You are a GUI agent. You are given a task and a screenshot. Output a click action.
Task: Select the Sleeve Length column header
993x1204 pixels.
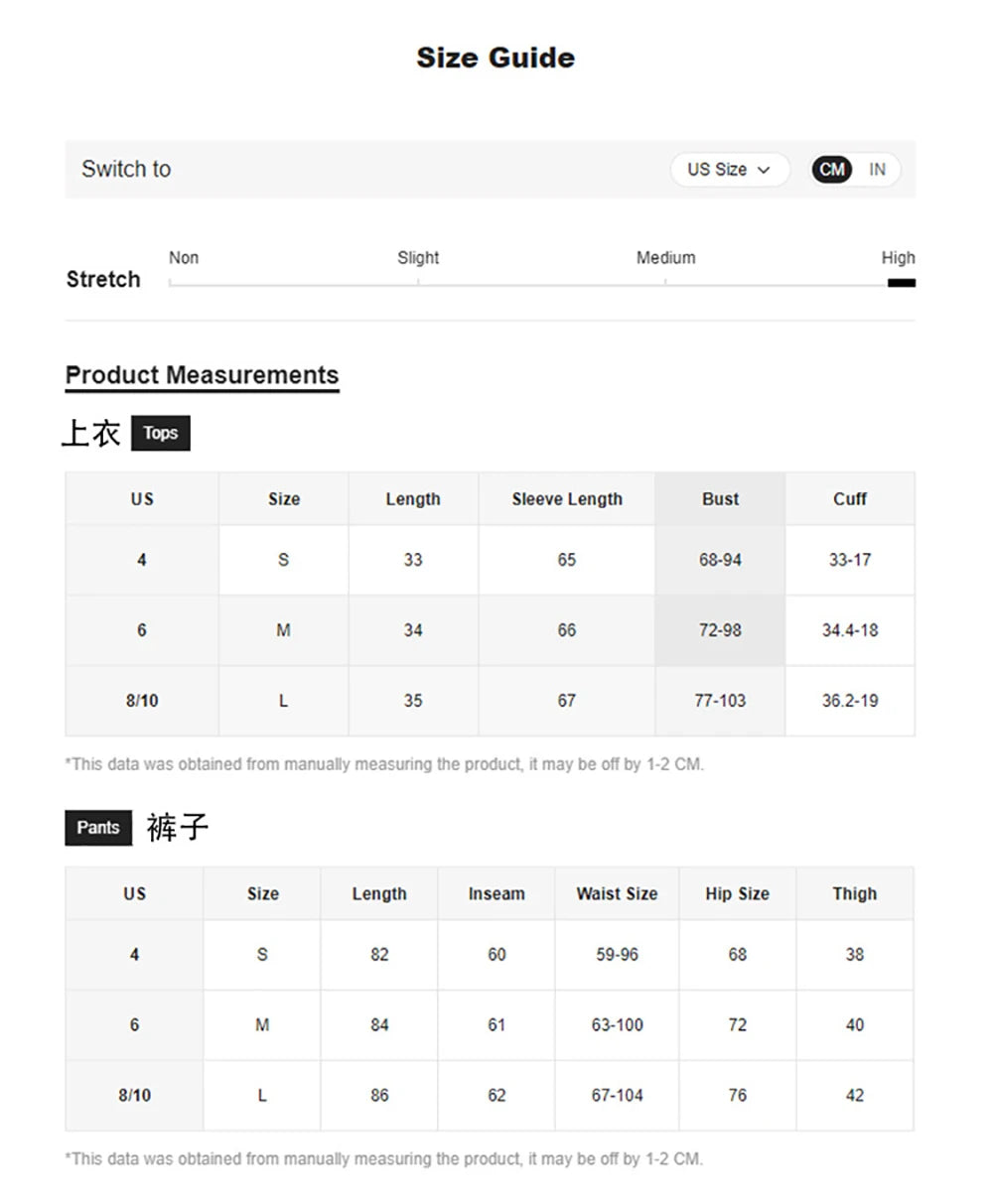[x=567, y=499]
